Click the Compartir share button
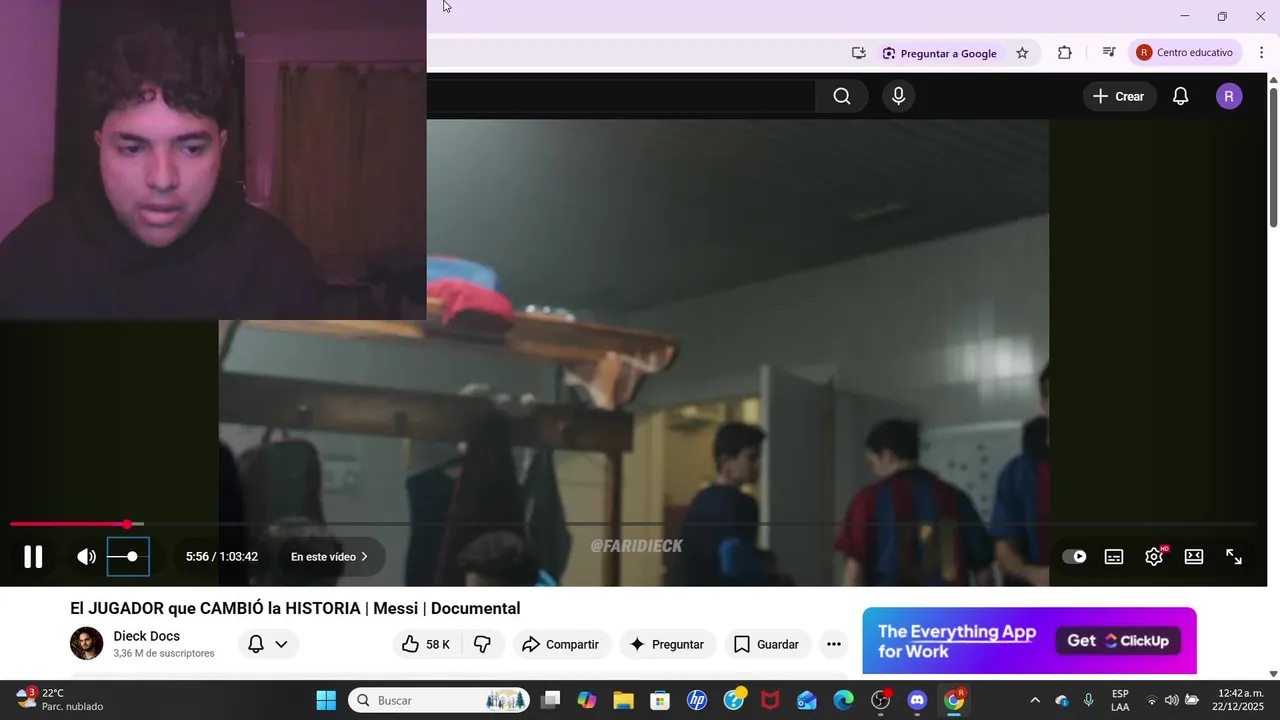This screenshot has width=1280, height=720. (x=560, y=644)
